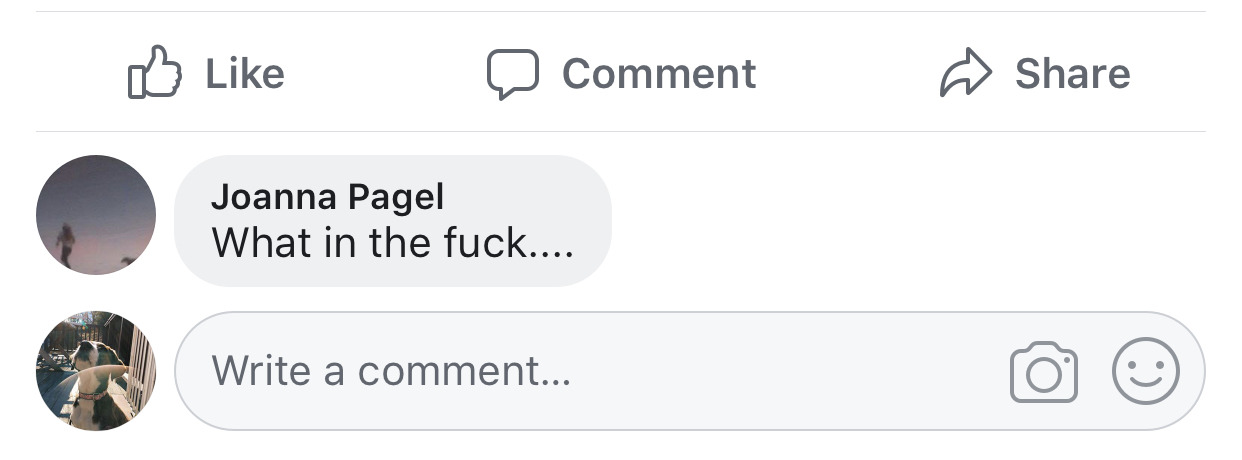Image resolution: width=1242 pixels, height=460 pixels.
Task: Click empty space between Like and Comment
Action: click(385, 74)
